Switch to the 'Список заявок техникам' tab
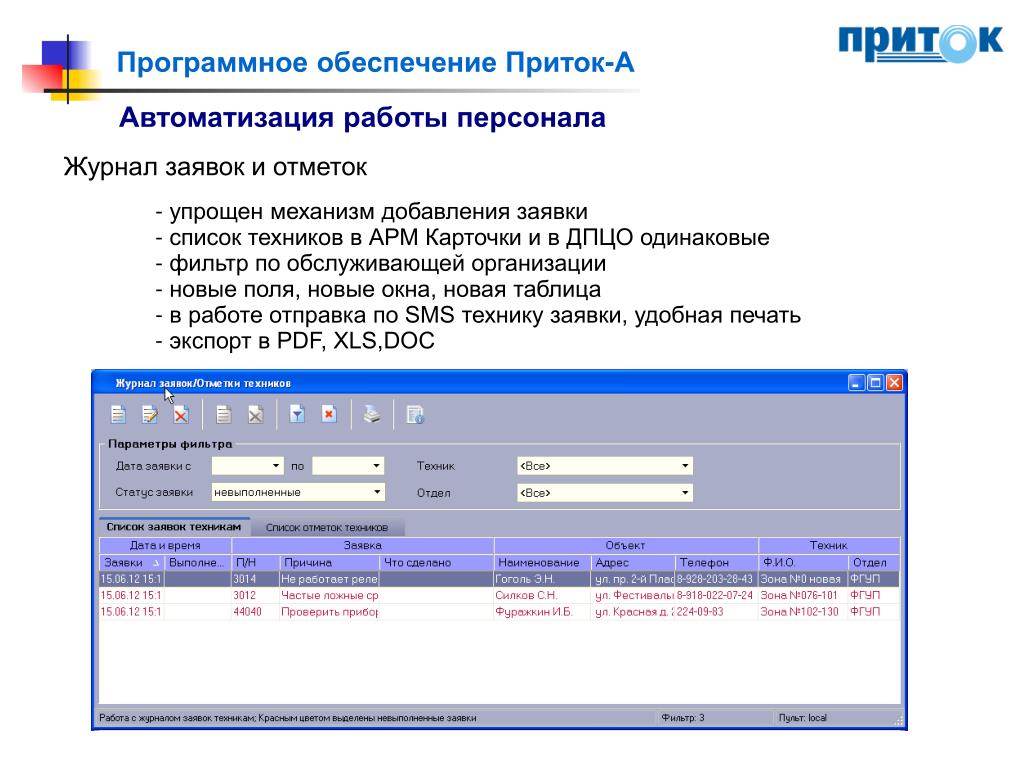Image resolution: width=1023 pixels, height=767 pixels. 174,527
